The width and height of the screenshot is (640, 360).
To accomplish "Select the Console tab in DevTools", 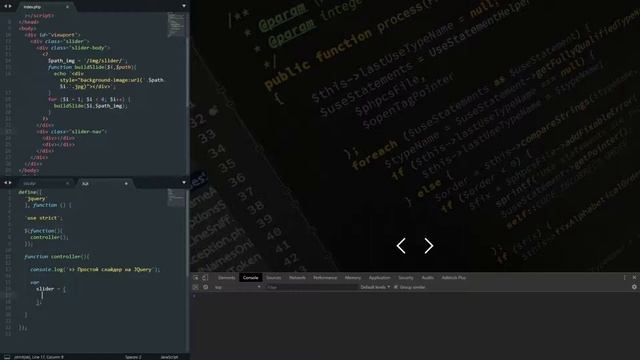I will pyautogui.click(x=250, y=278).
